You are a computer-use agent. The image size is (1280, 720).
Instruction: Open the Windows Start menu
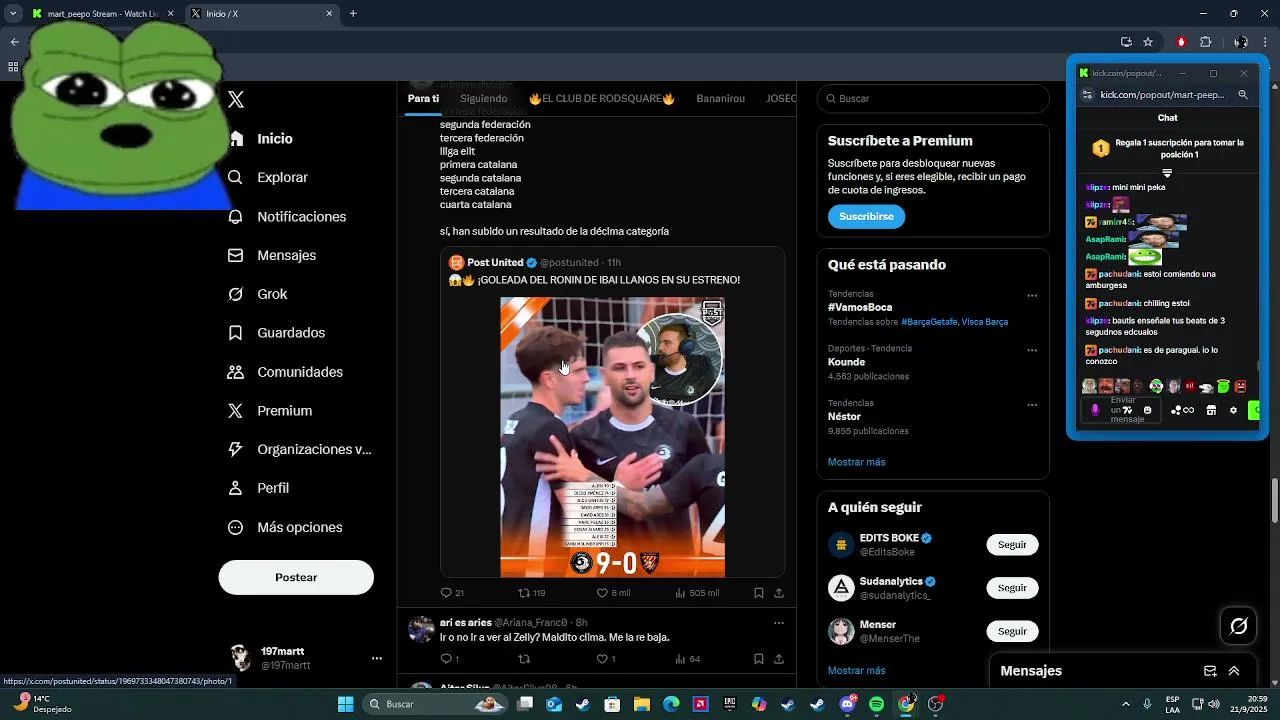click(x=345, y=704)
